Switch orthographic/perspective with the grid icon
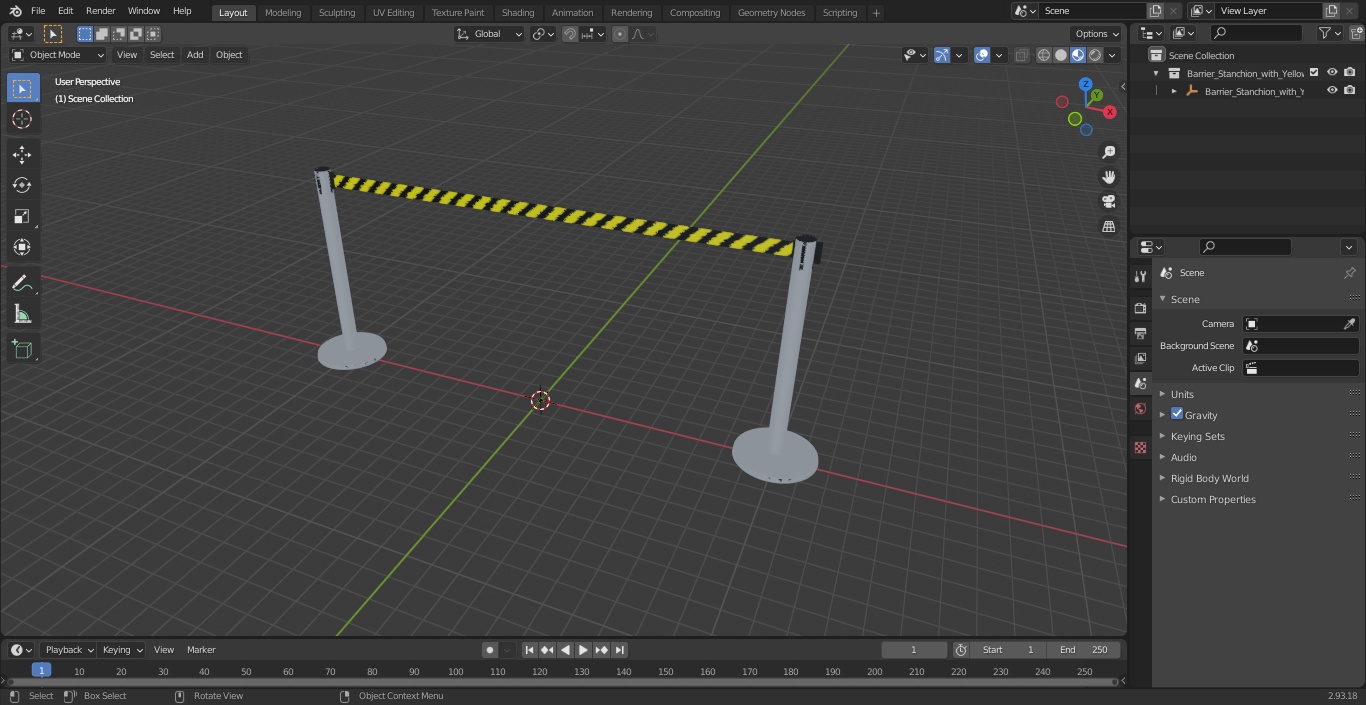1366x705 pixels. click(1108, 227)
